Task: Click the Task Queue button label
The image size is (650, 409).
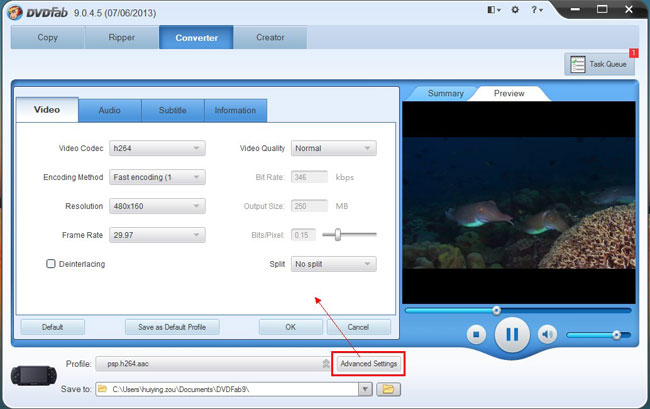Action: pyautogui.click(x=608, y=64)
